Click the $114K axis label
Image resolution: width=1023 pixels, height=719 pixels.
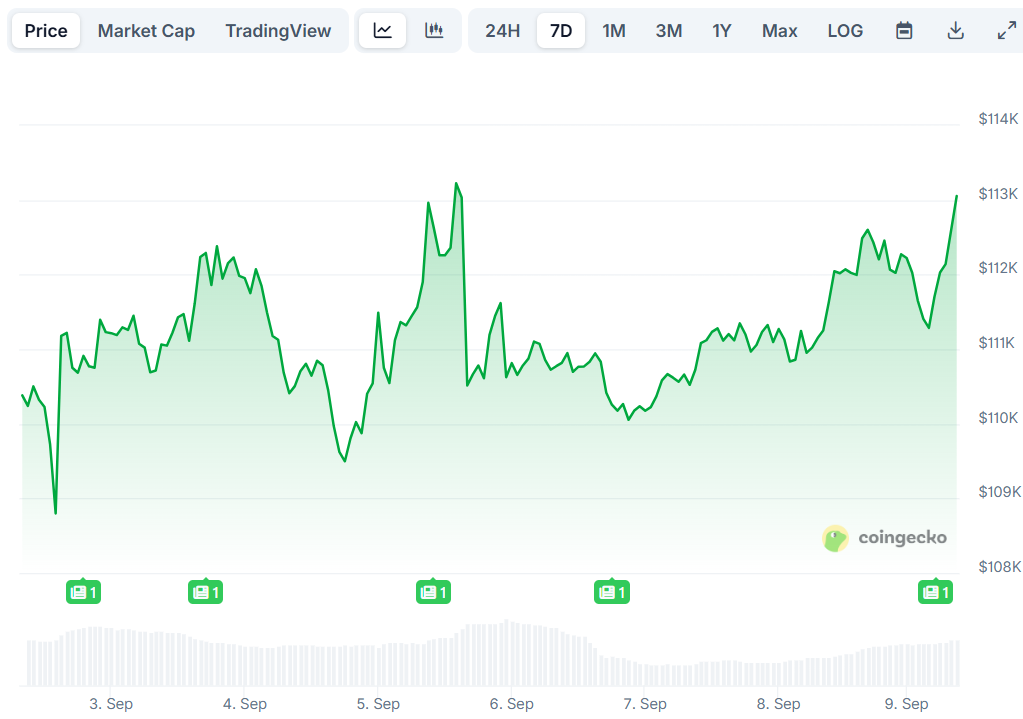998,119
